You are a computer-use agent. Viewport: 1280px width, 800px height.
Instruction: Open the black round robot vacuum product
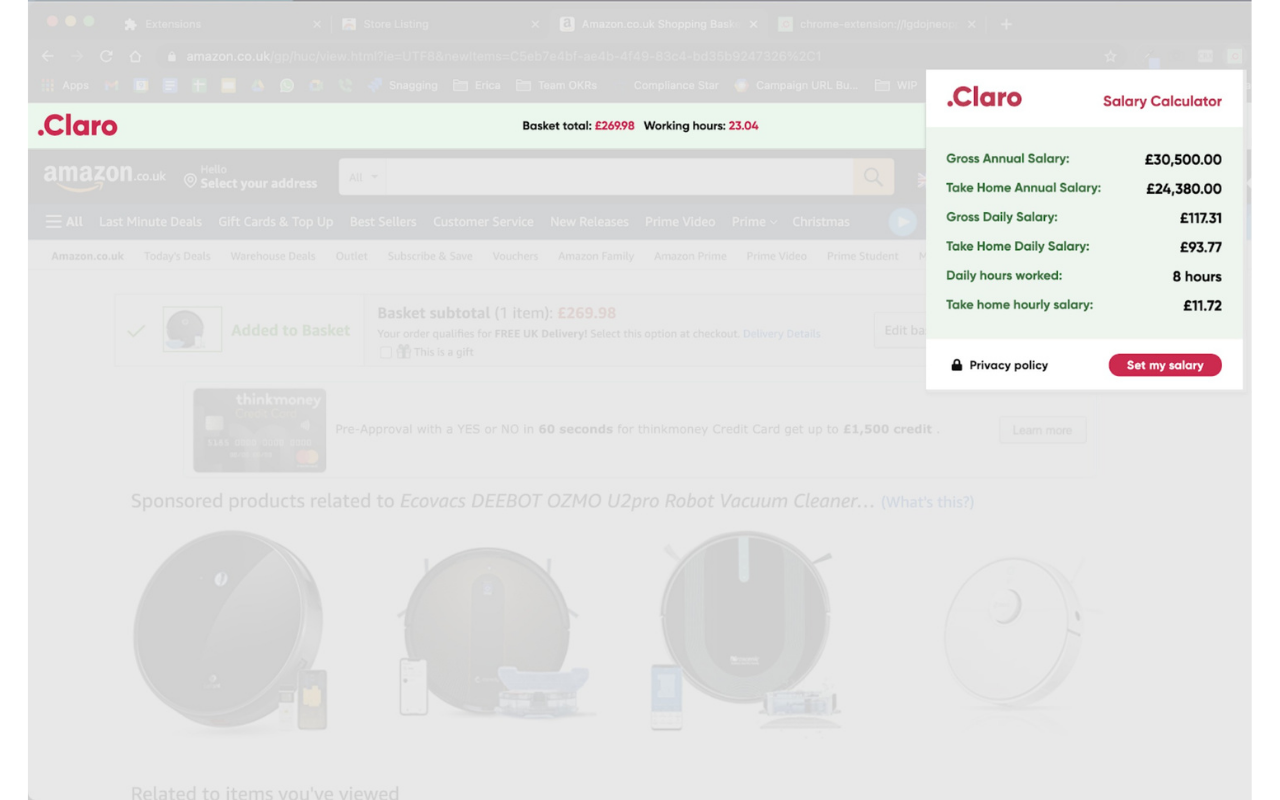(x=230, y=630)
